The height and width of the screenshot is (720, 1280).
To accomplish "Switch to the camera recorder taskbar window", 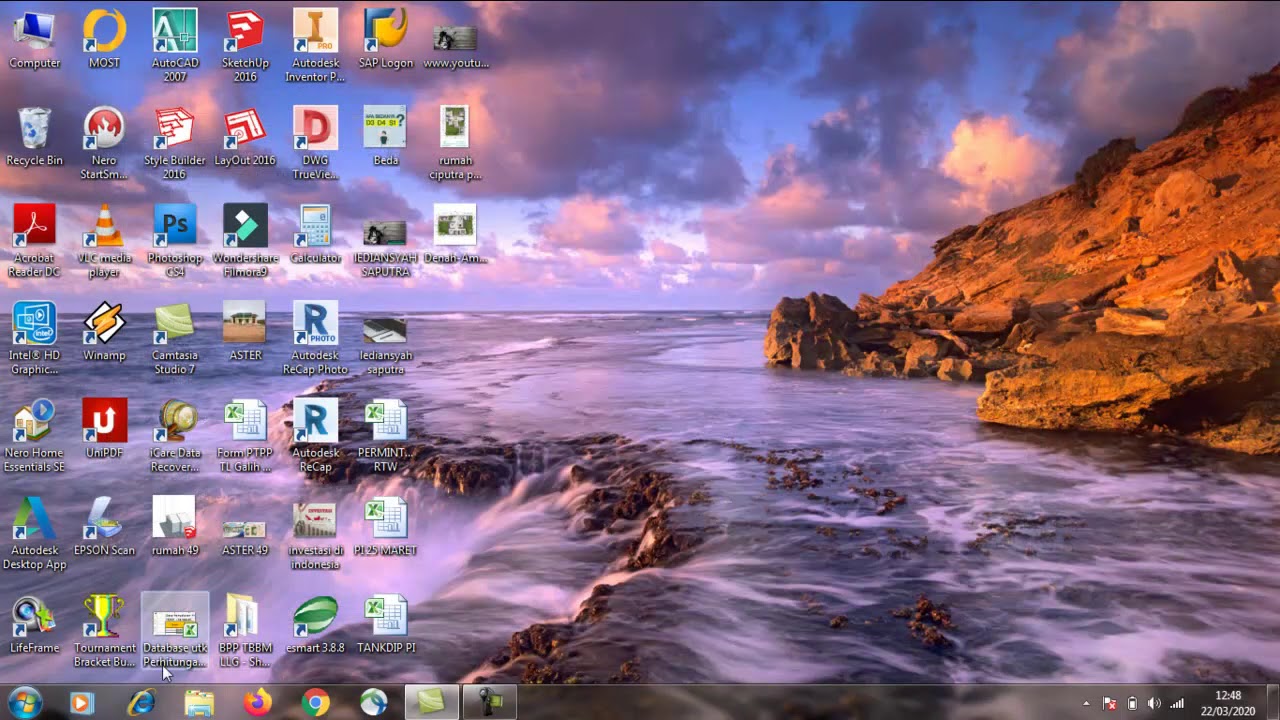I will tap(490, 703).
